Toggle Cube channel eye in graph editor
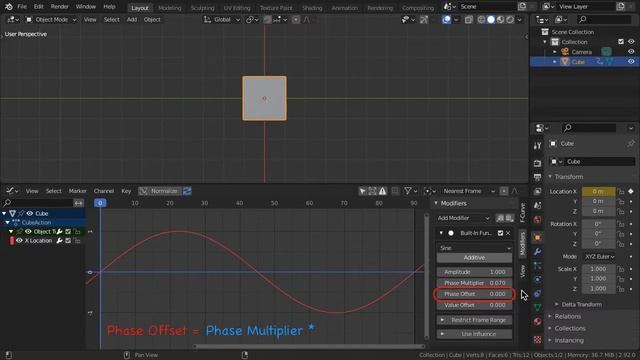Viewport: 640px width, 360px height. pos(30,213)
